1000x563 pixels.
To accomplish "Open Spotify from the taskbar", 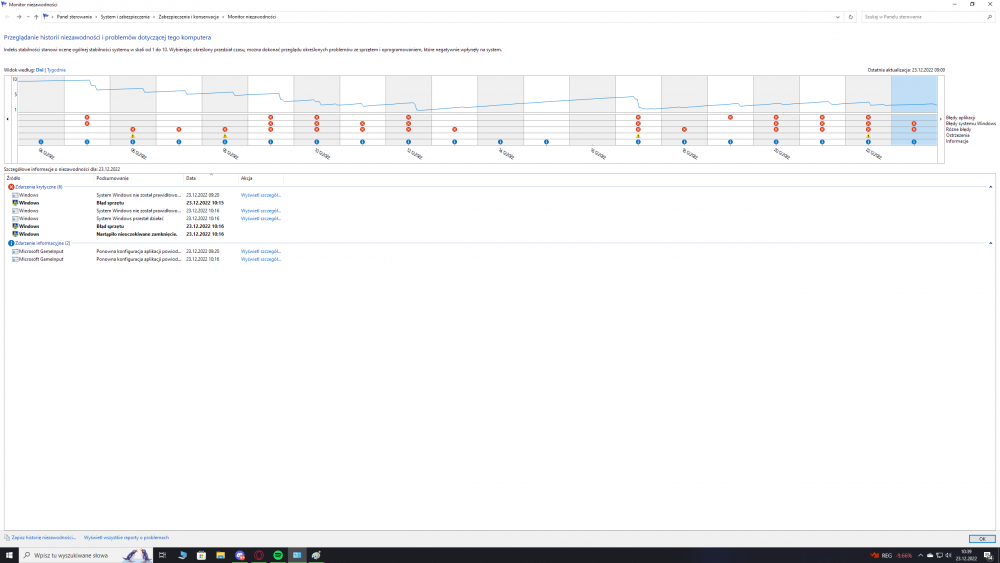I will click(277, 555).
